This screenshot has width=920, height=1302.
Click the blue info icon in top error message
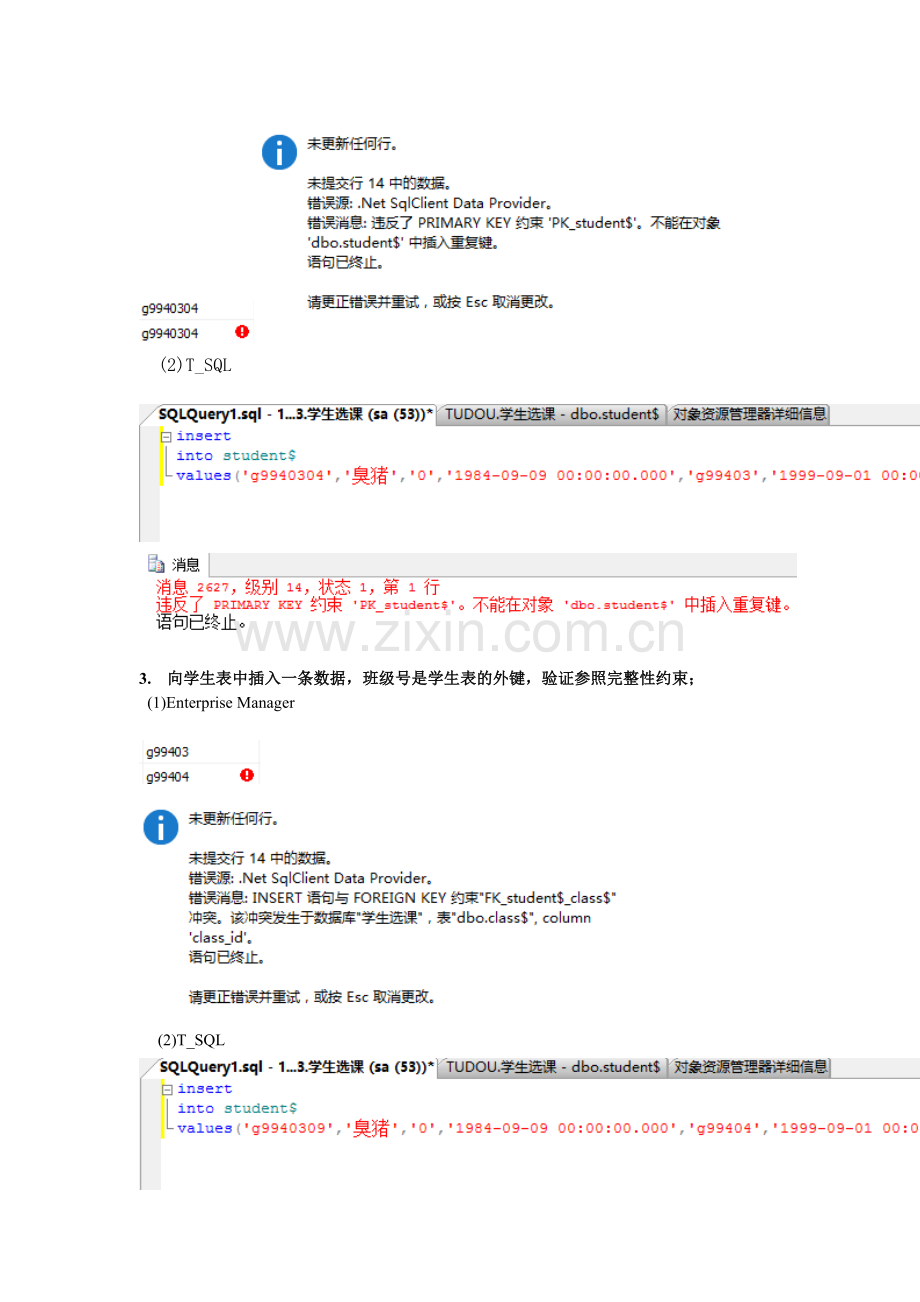pos(279,153)
